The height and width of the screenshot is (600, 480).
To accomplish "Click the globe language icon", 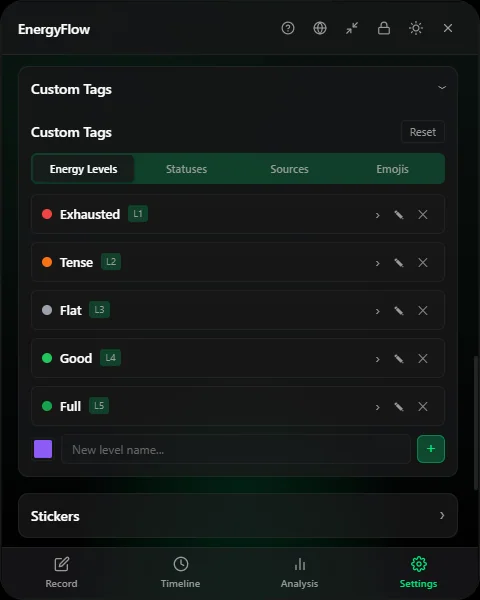I will [320, 28].
